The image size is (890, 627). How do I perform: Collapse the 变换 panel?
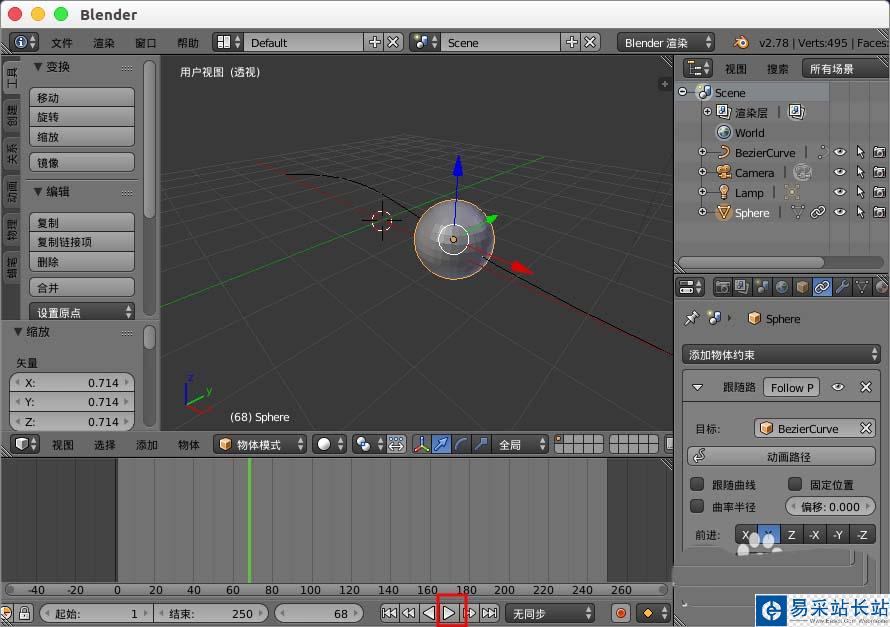[x=37, y=67]
